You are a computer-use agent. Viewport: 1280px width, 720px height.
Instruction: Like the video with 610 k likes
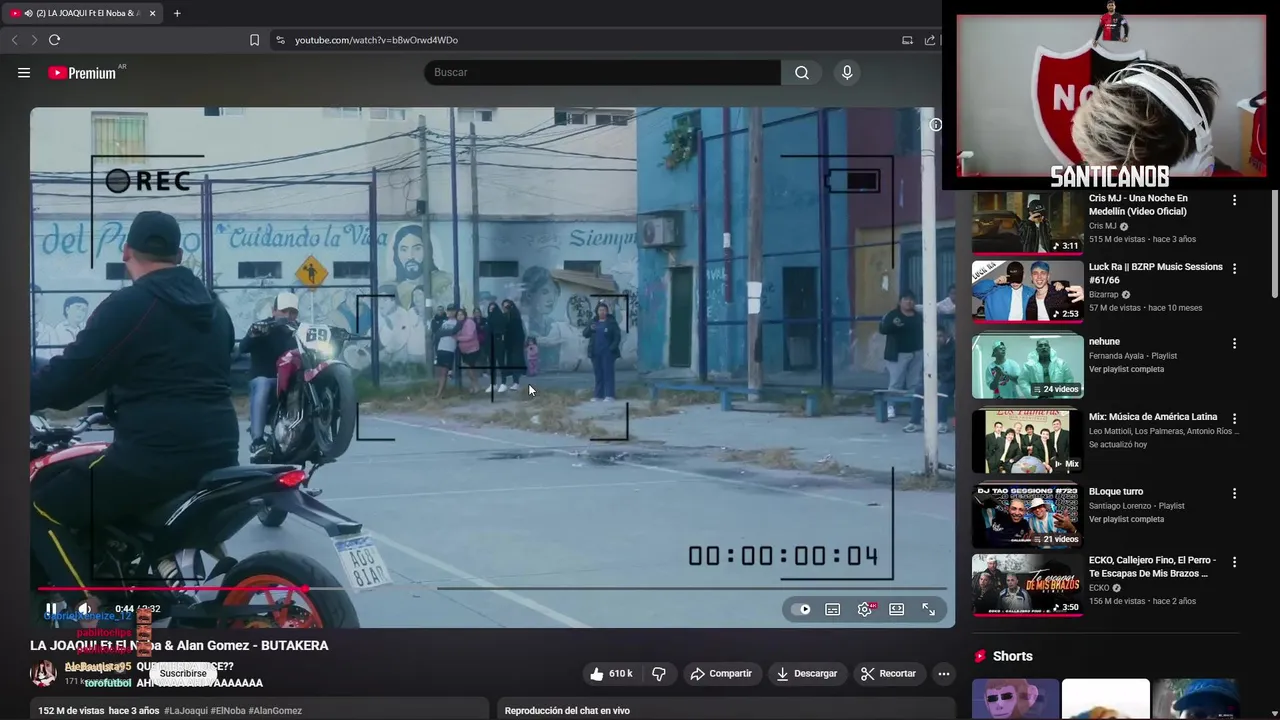pos(611,674)
